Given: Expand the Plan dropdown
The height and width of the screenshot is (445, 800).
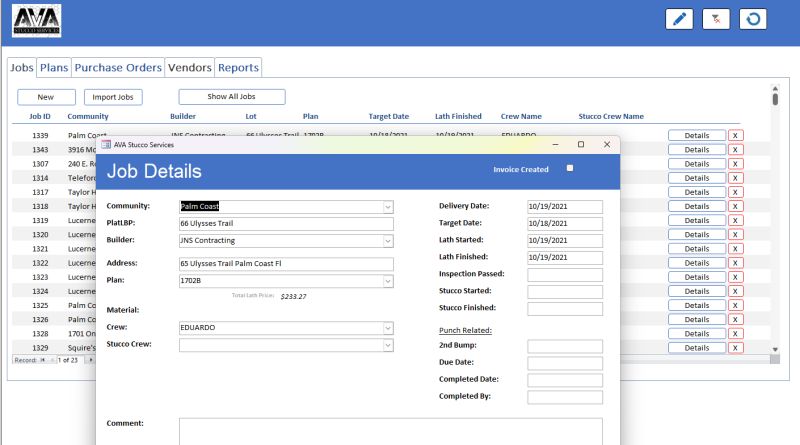Looking at the screenshot, I should pyautogui.click(x=388, y=281).
